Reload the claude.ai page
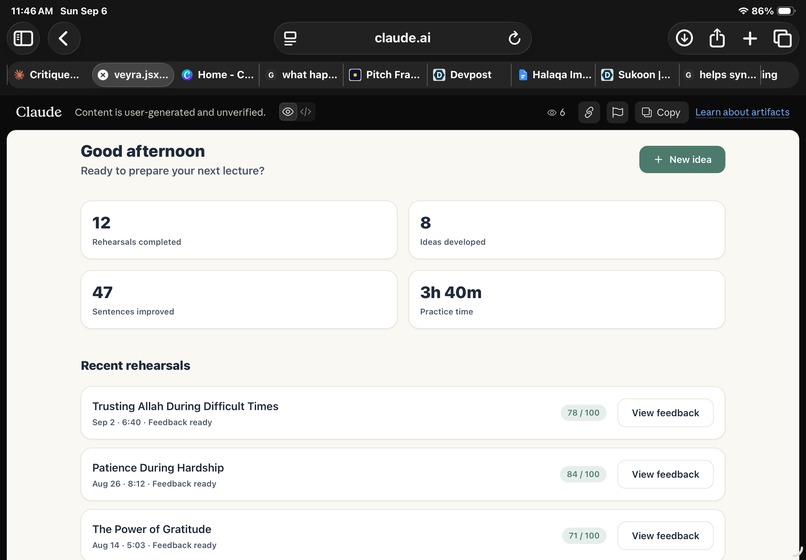 [514, 39]
